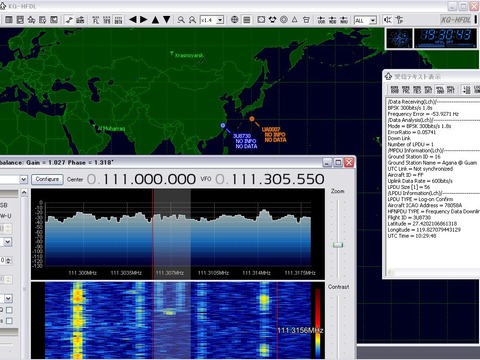Click the horizontal lines list toolbar icon
The height and width of the screenshot is (360, 480).
click(247, 20)
